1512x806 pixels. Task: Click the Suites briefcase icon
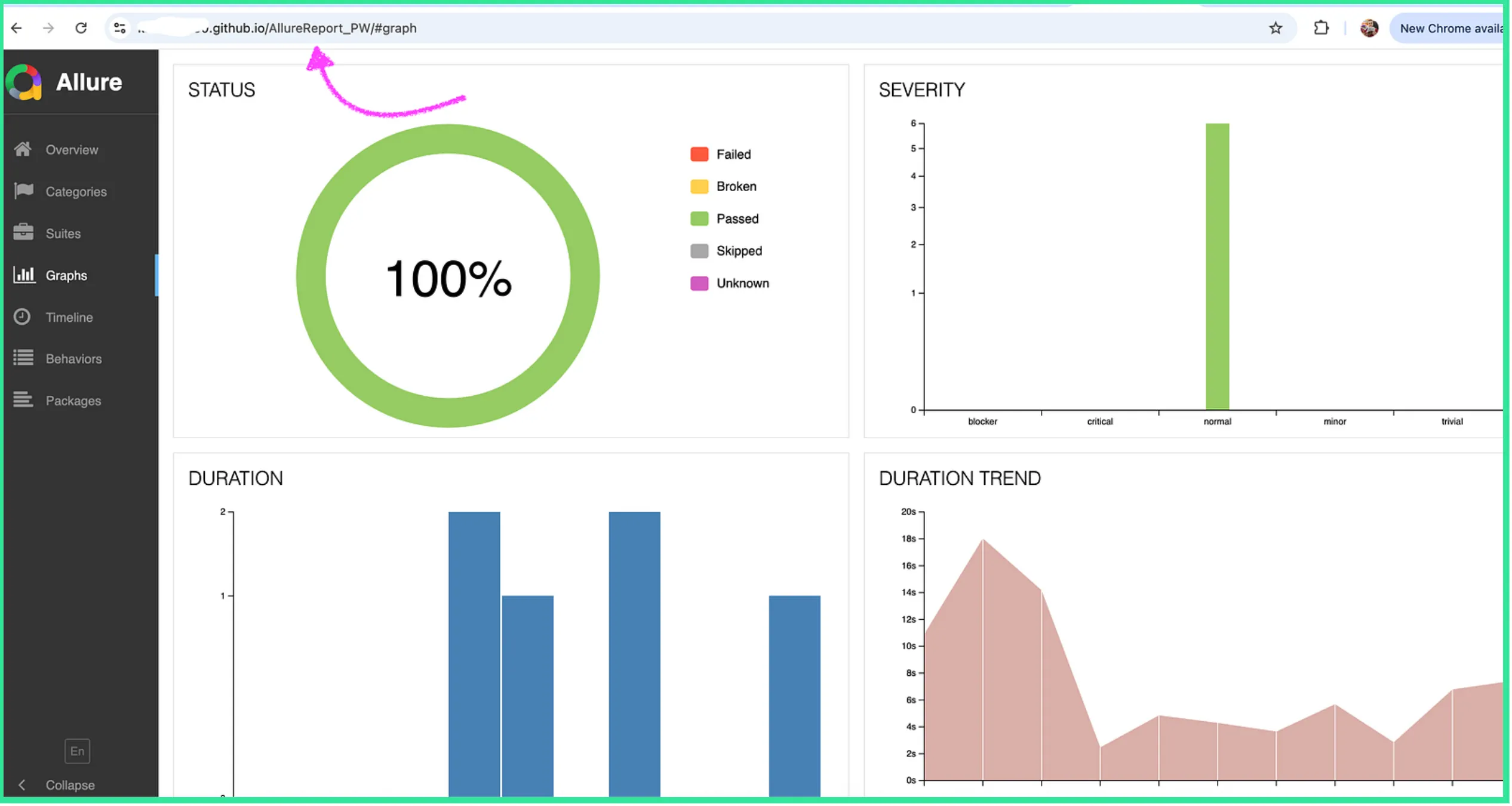point(23,233)
